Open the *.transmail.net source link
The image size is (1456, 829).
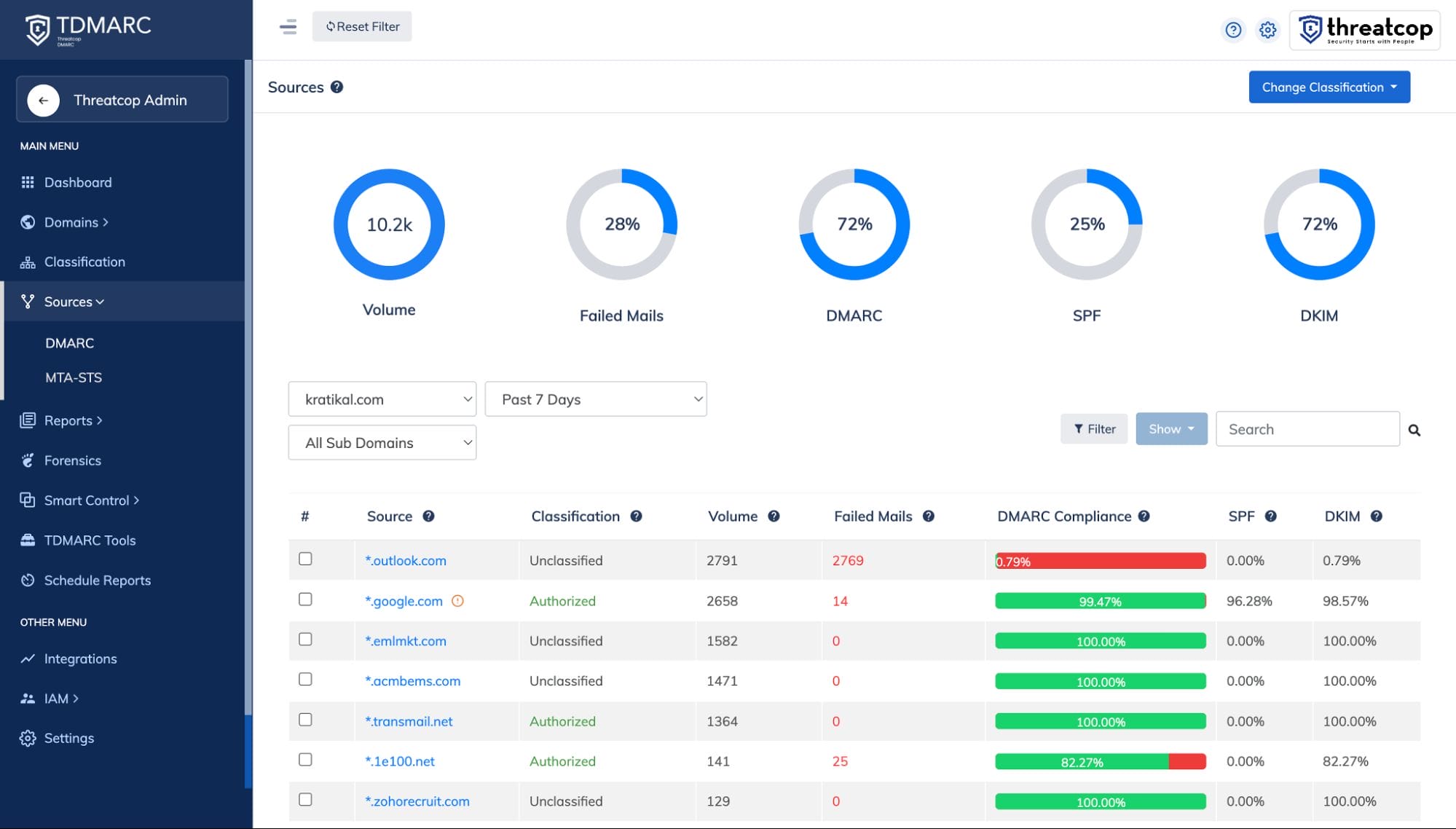click(409, 721)
